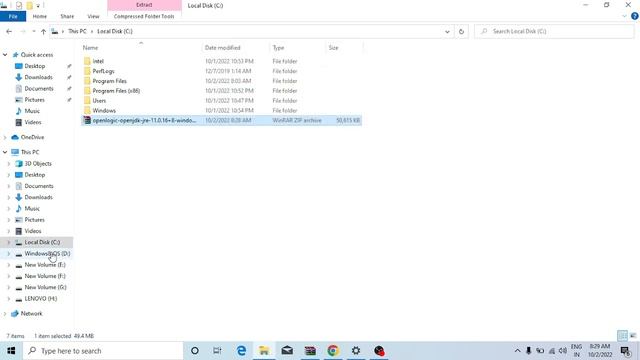Switch to large thumbnails view icon
The image size is (640, 360).
tap(633, 336)
